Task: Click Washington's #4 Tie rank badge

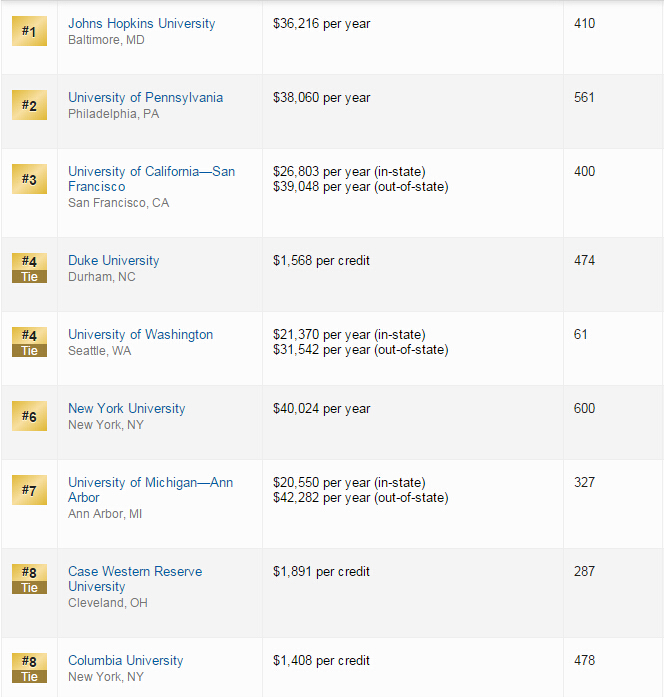Action: click(29, 342)
